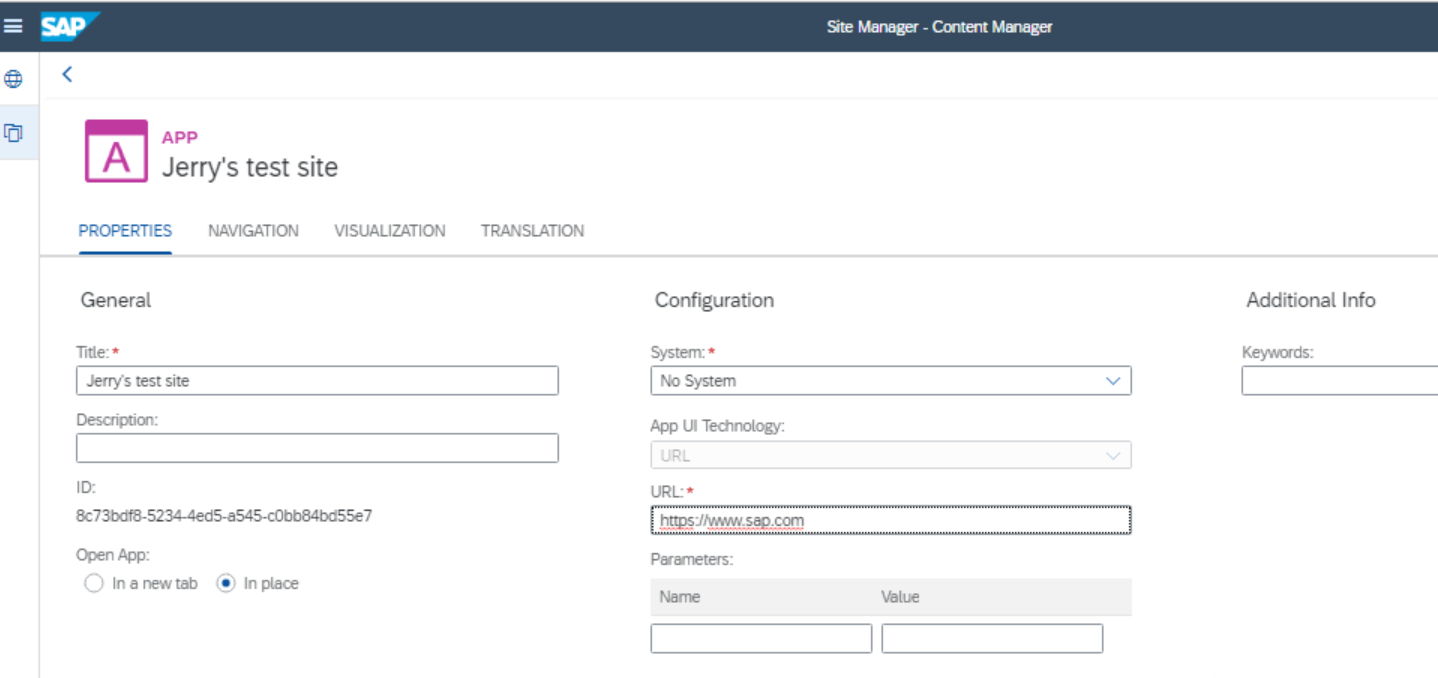The height and width of the screenshot is (678, 1438).
Task: Click the Keywords input field
Action: (x=1340, y=381)
